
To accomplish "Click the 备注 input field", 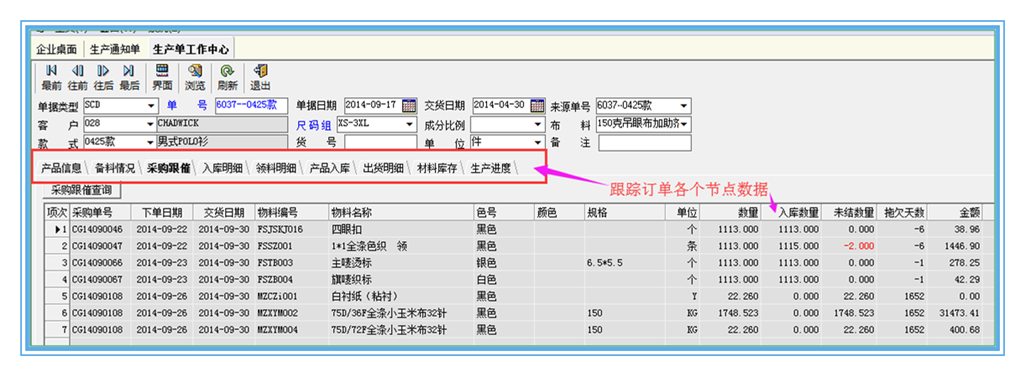I will (645, 142).
